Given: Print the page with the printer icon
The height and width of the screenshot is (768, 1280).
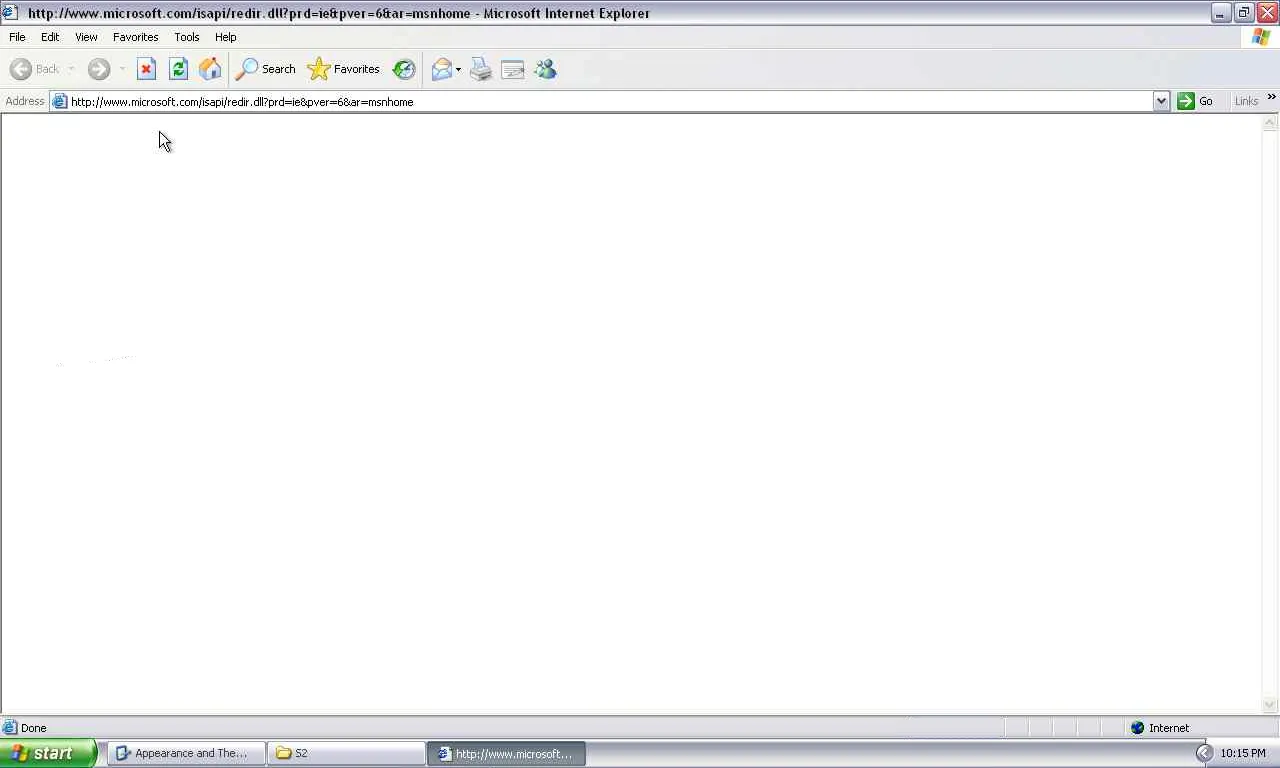Looking at the screenshot, I should pyautogui.click(x=481, y=69).
